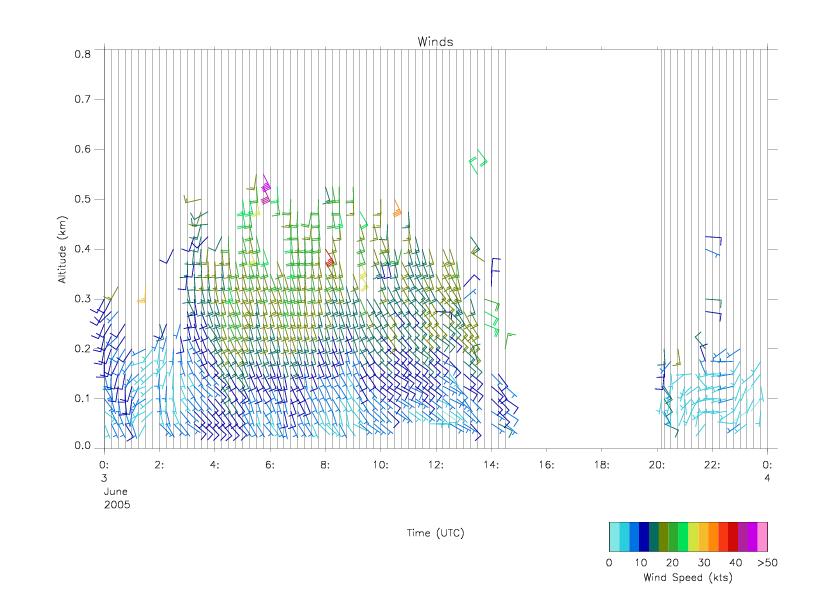Click the "14:" time tick label
This screenshot has height=611, width=827.
[491, 465]
